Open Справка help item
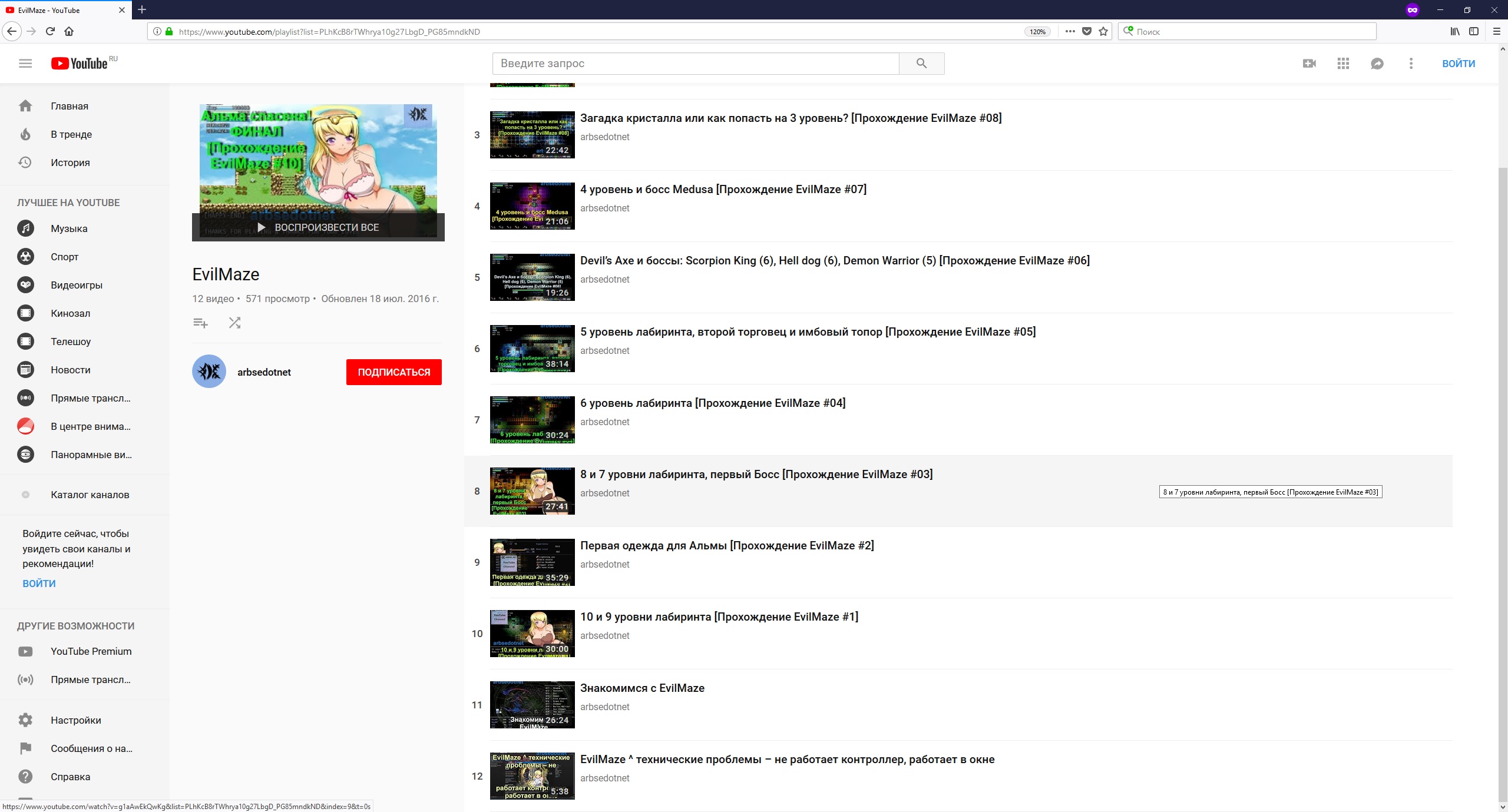The image size is (1508, 812). click(70, 777)
